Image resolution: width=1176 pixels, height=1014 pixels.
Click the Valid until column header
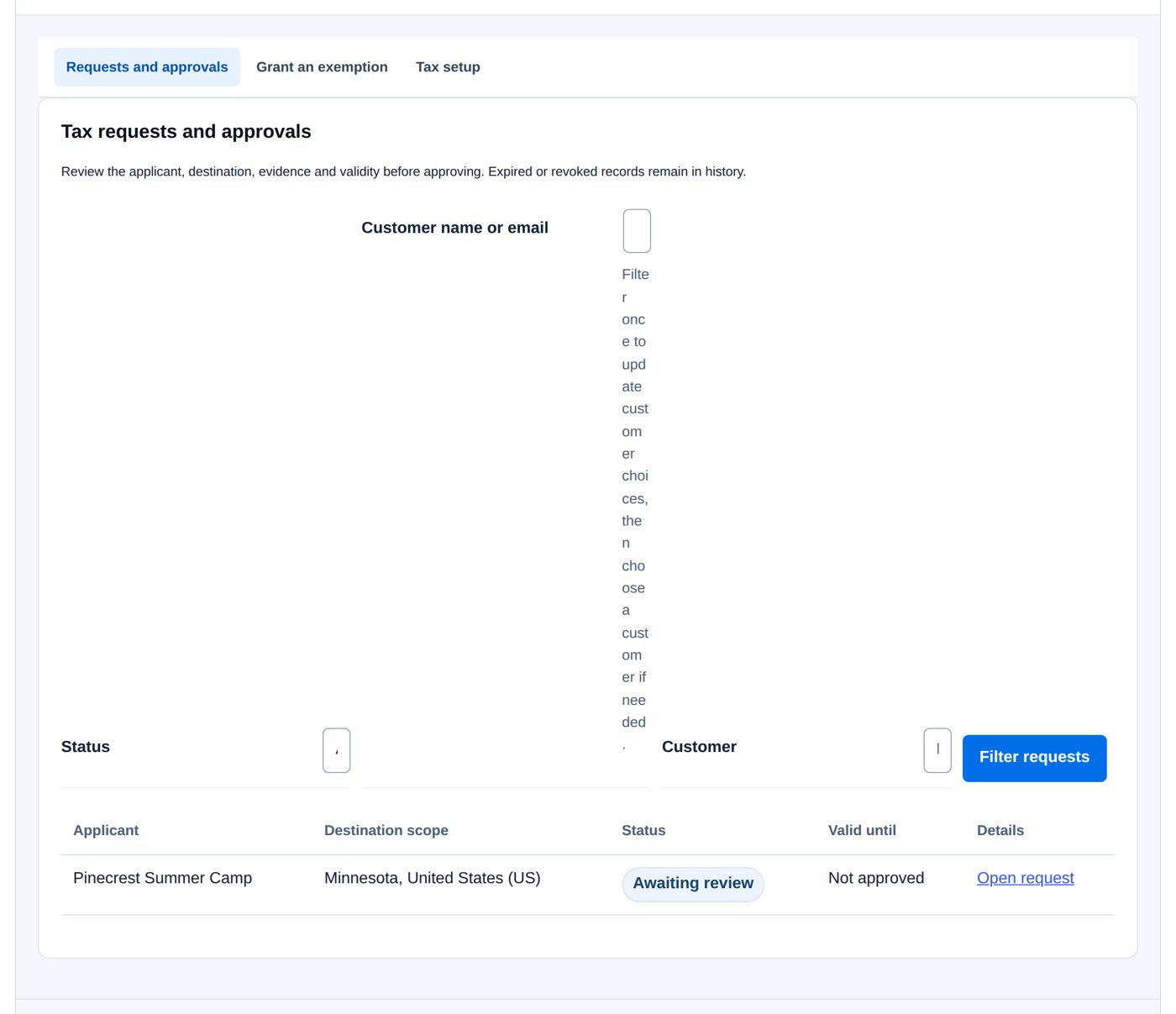click(x=862, y=830)
